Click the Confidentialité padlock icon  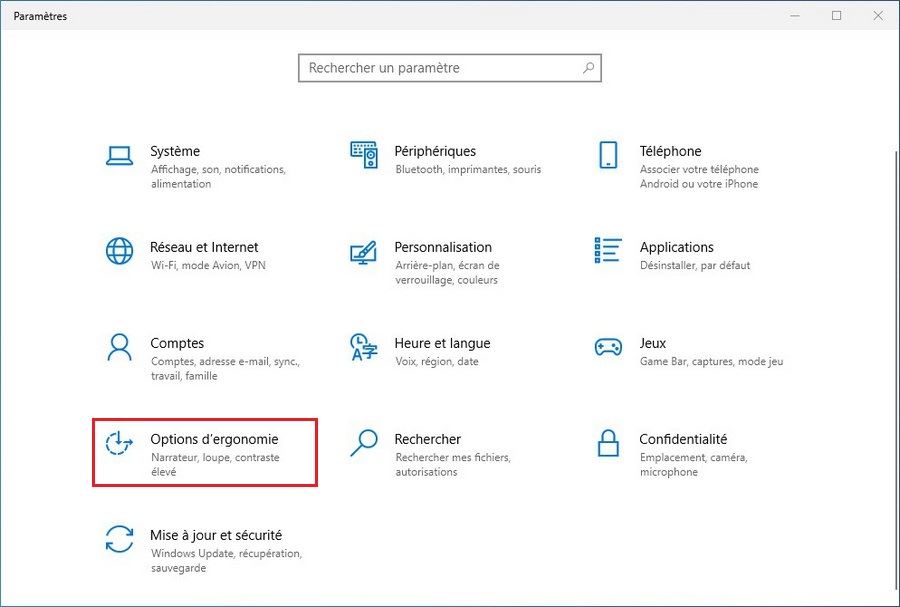[x=607, y=444]
